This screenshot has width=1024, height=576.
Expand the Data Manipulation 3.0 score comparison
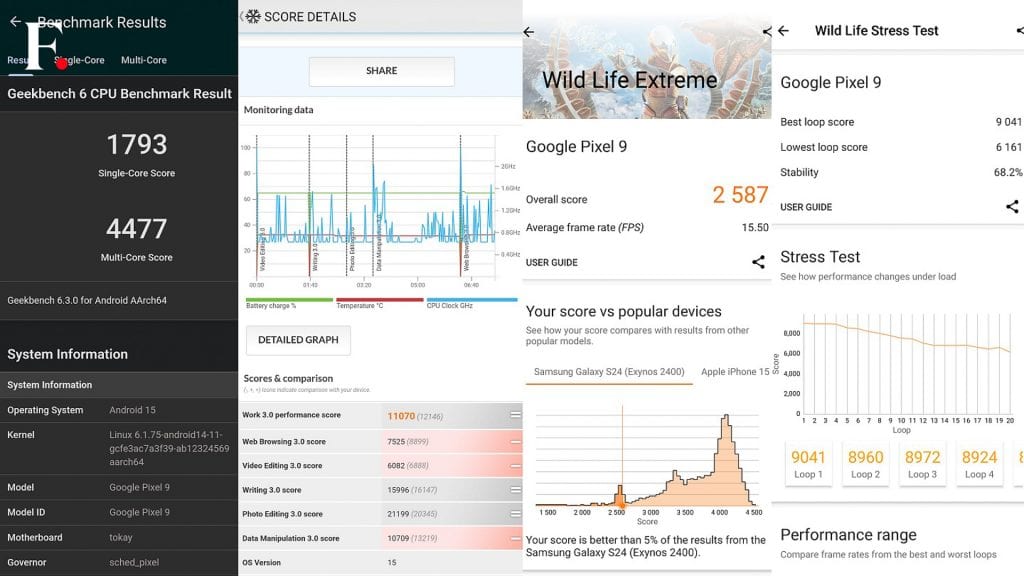pos(515,538)
